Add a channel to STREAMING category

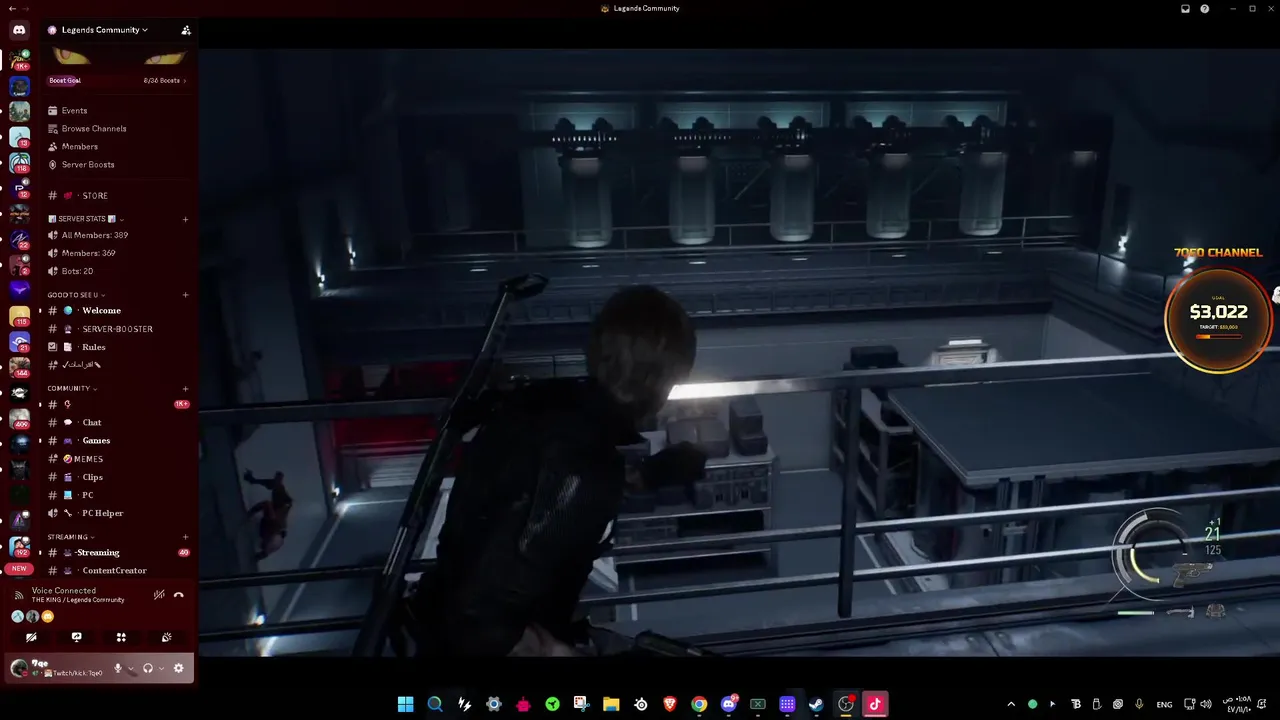point(185,537)
